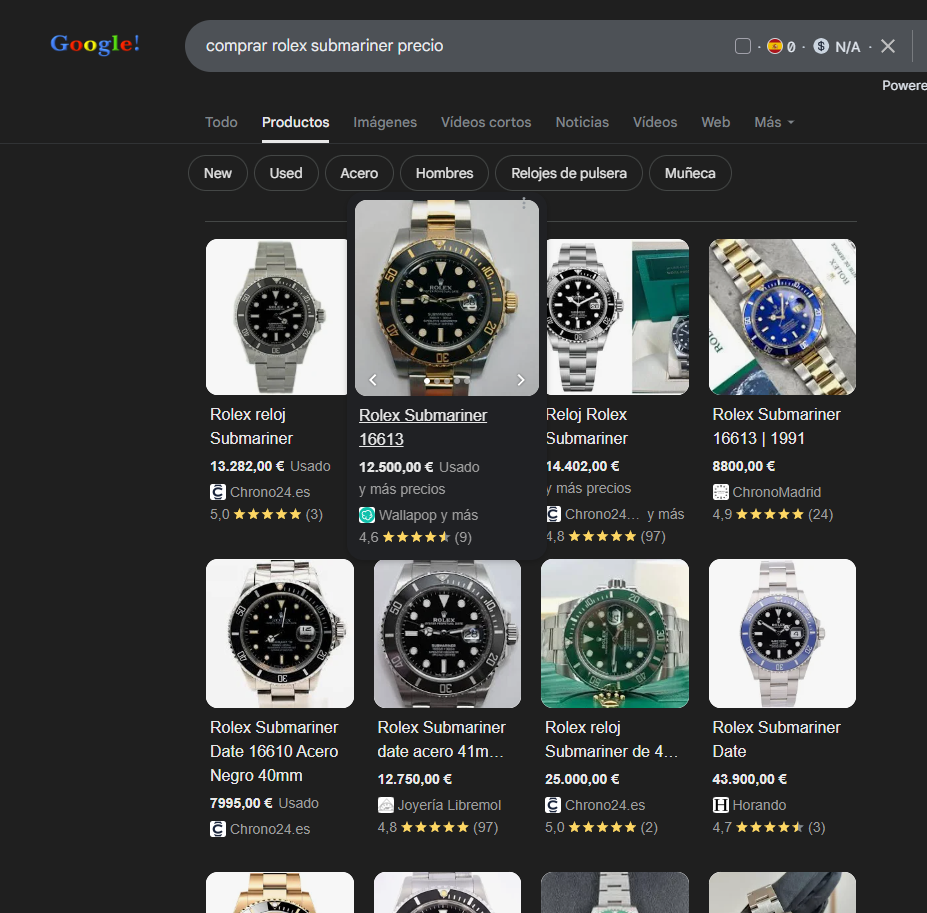Screen dimensions: 927x913
Task: Expand 'y más precios' under 12.500,00 € listing
Action: (x=402, y=489)
